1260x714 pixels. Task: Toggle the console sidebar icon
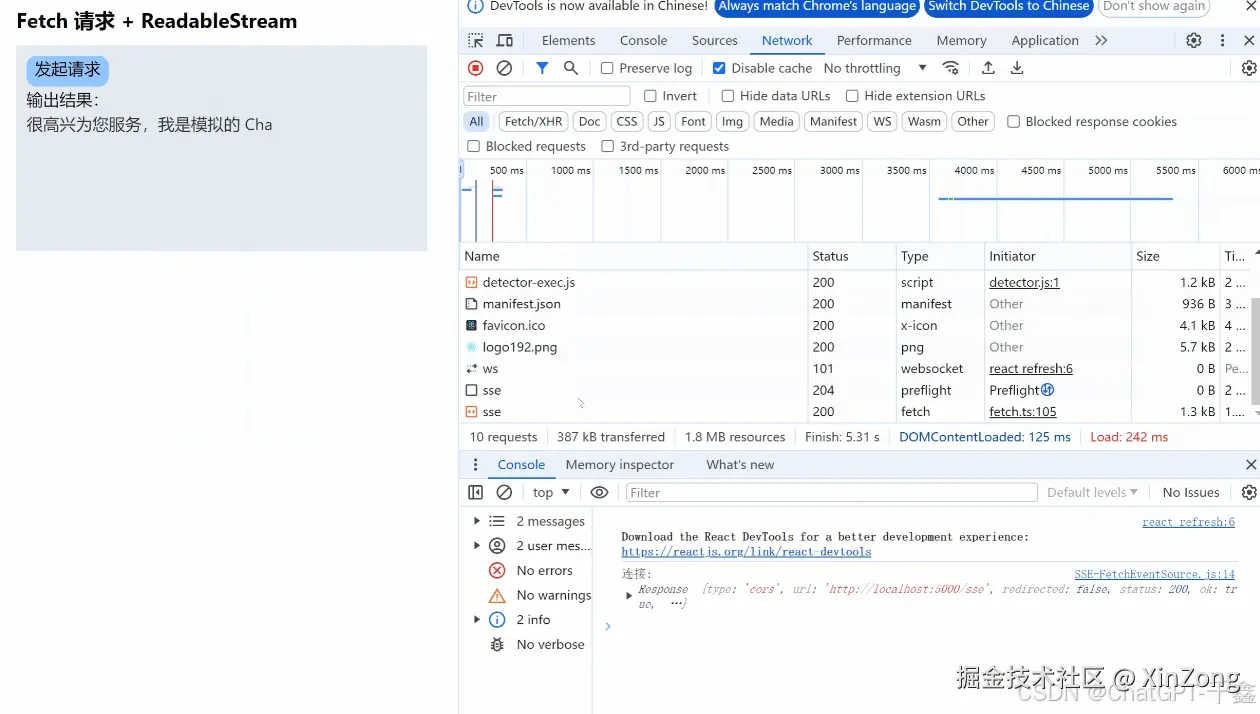click(476, 492)
